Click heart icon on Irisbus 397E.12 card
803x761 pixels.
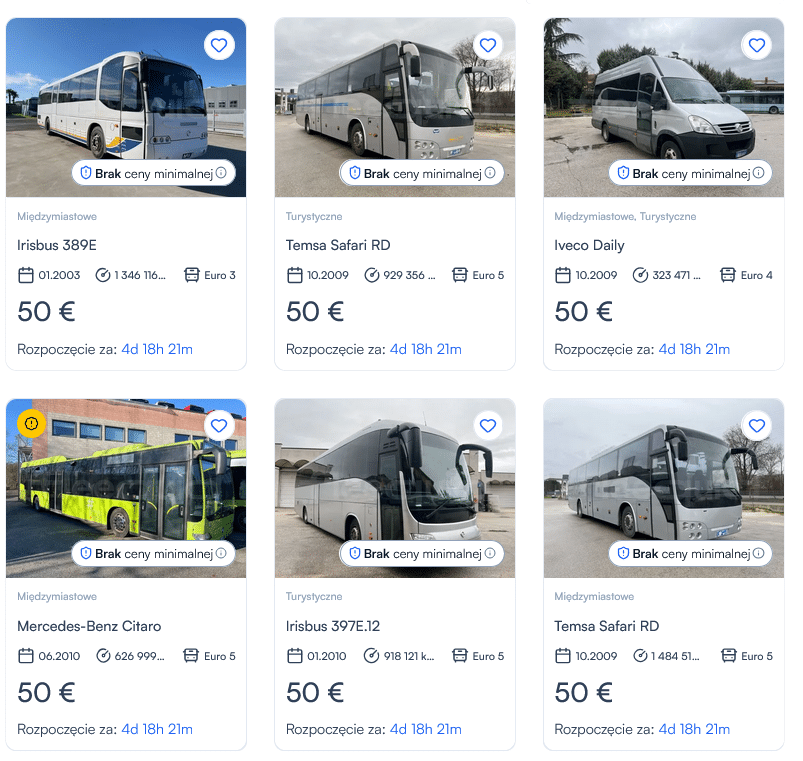[x=488, y=426]
